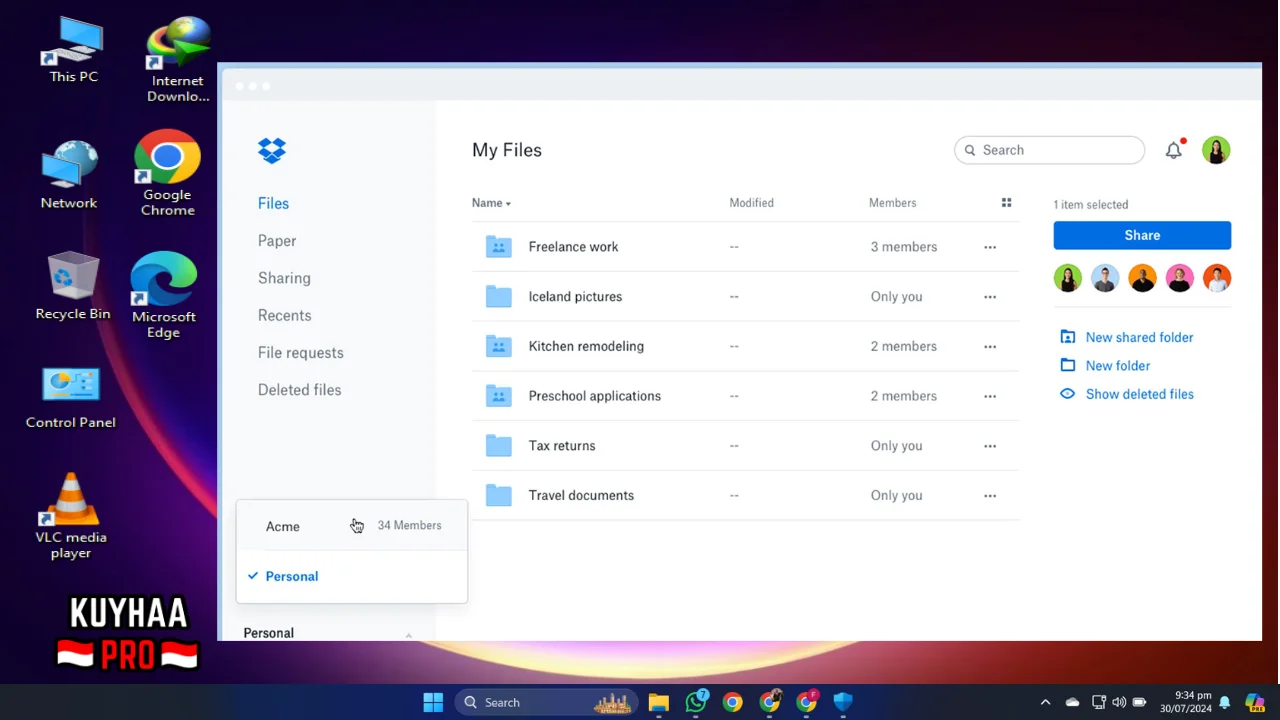Click the 3 members cell
The height and width of the screenshot is (720, 1280).
point(903,247)
